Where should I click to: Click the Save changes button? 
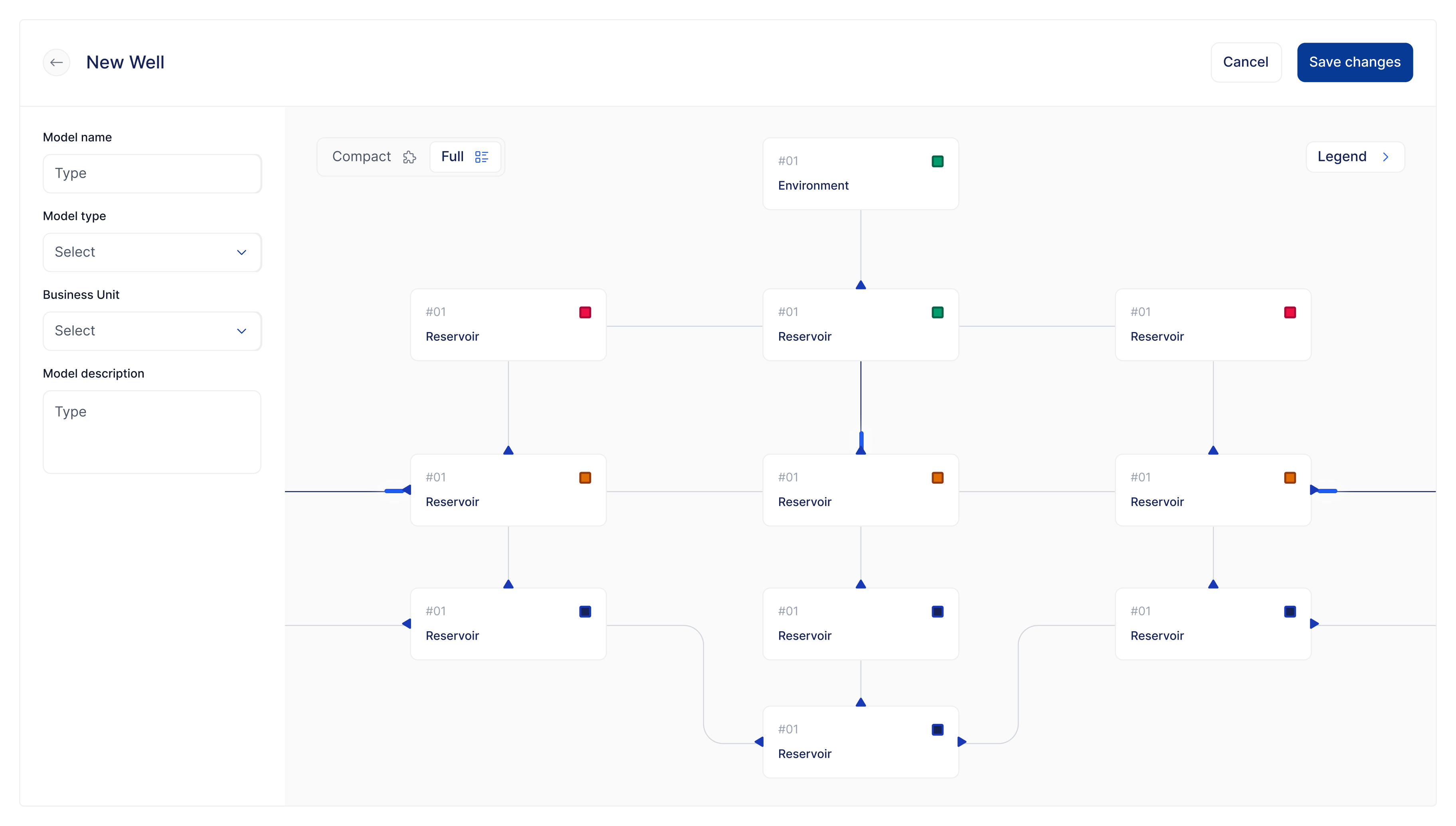[1355, 62]
